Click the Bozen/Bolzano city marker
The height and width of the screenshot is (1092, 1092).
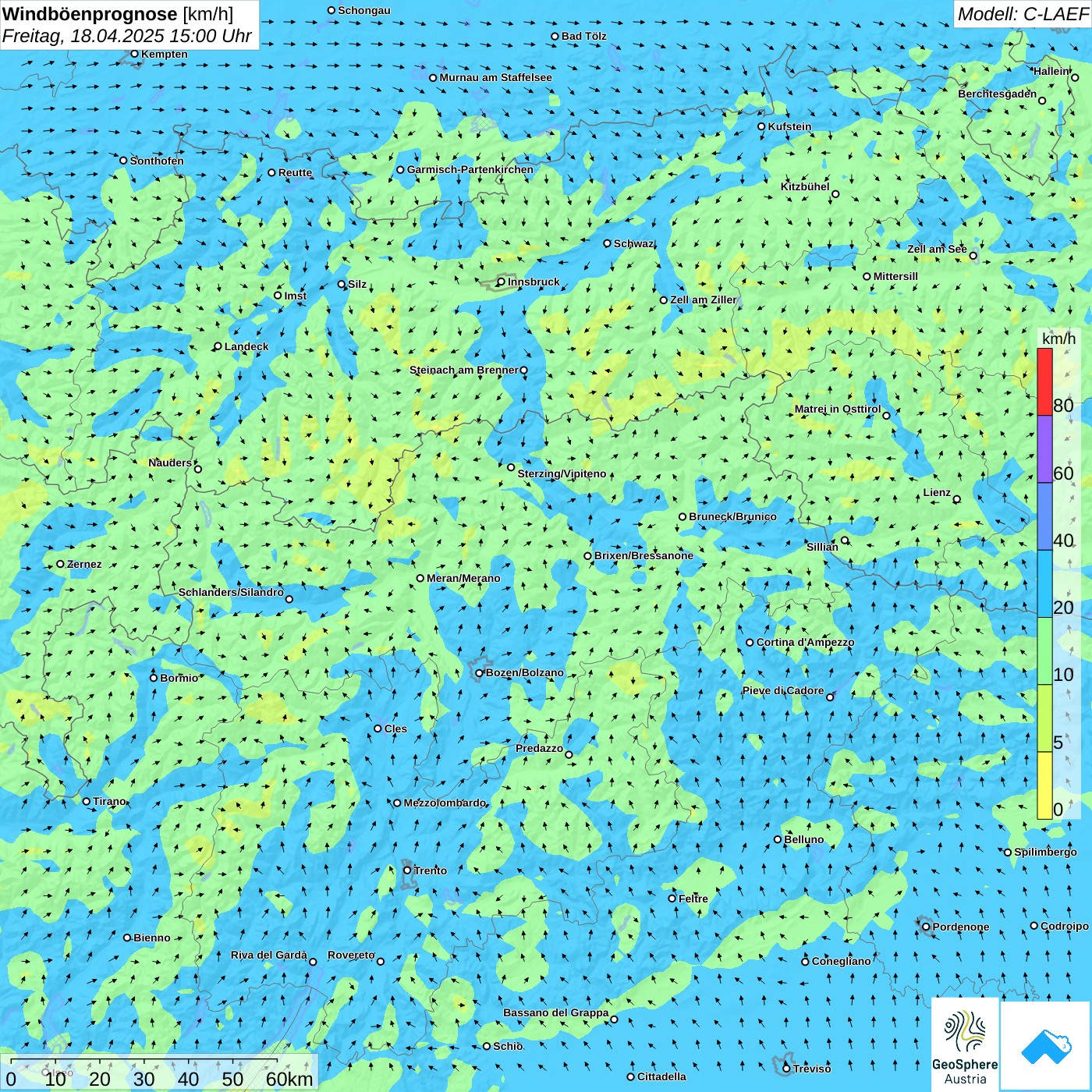[480, 673]
